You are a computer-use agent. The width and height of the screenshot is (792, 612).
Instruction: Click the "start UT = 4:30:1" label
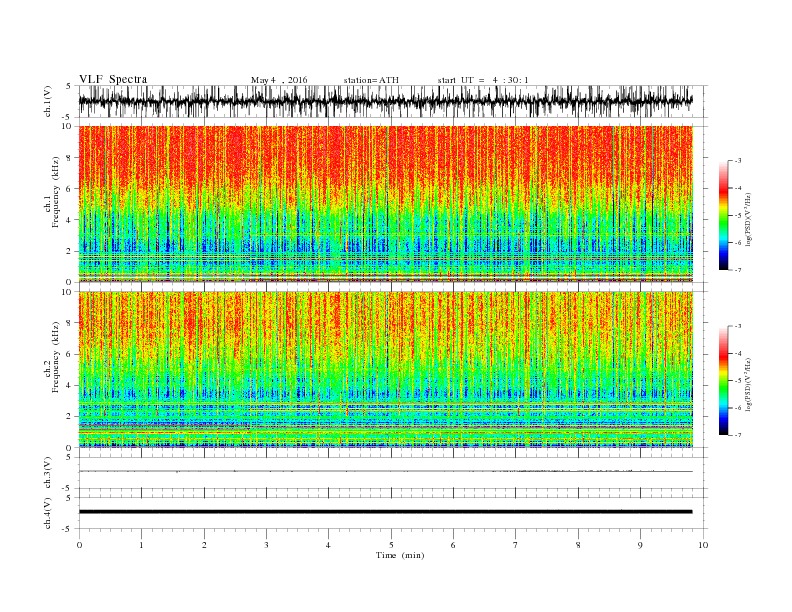[483, 80]
